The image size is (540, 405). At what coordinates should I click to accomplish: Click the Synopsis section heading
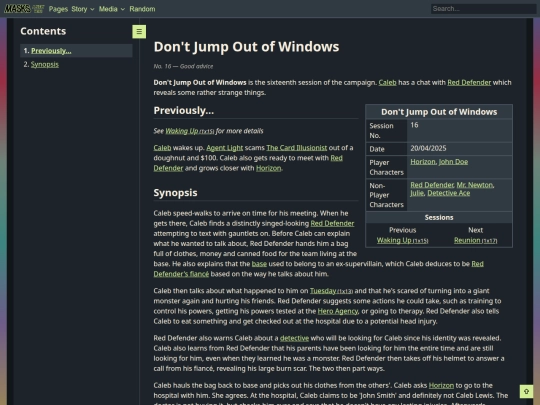175,193
